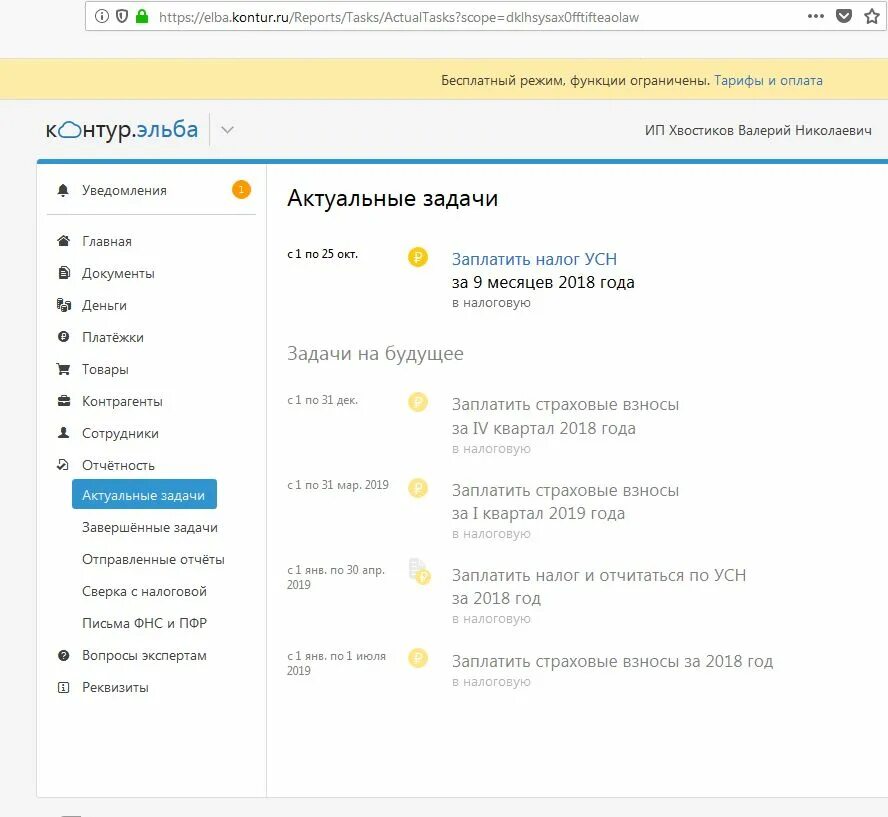Open the Завершённые задачи submenu item

(150, 528)
